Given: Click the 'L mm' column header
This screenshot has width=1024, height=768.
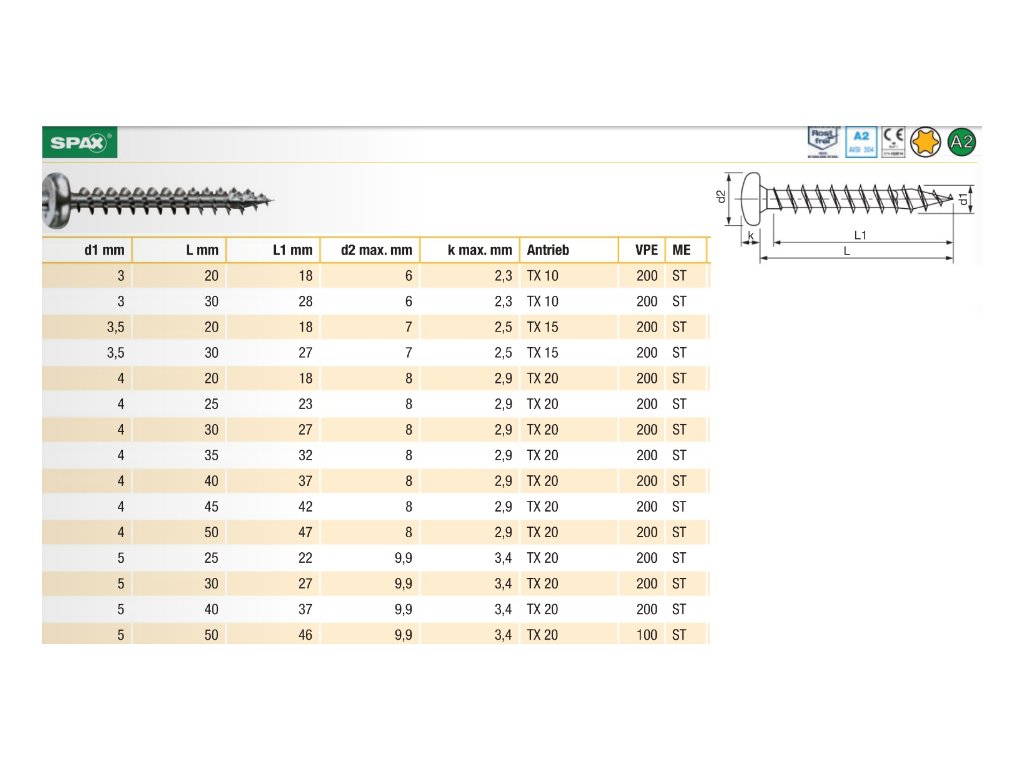Looking at the screenshot, I should 202,250.
